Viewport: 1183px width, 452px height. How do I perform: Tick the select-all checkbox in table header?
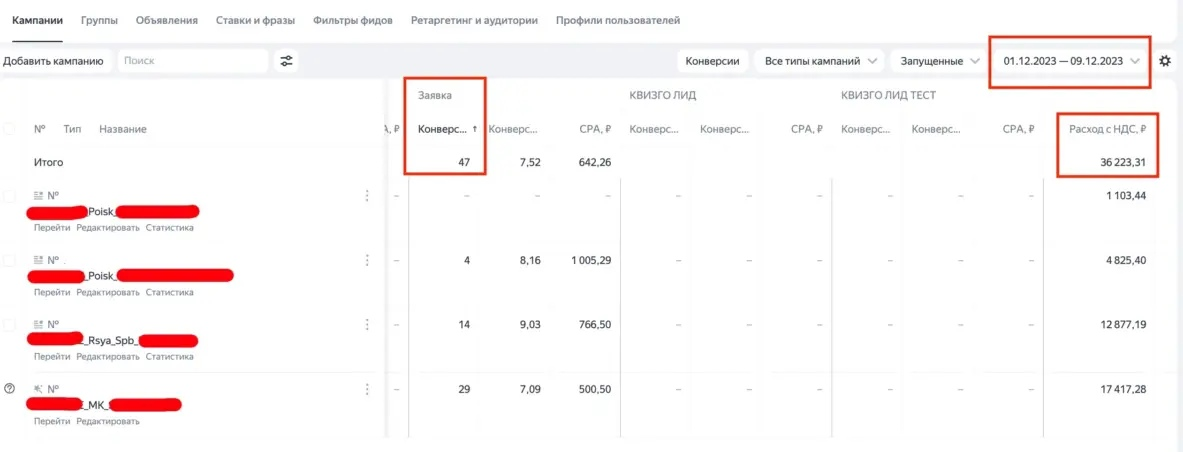[10, 129]
